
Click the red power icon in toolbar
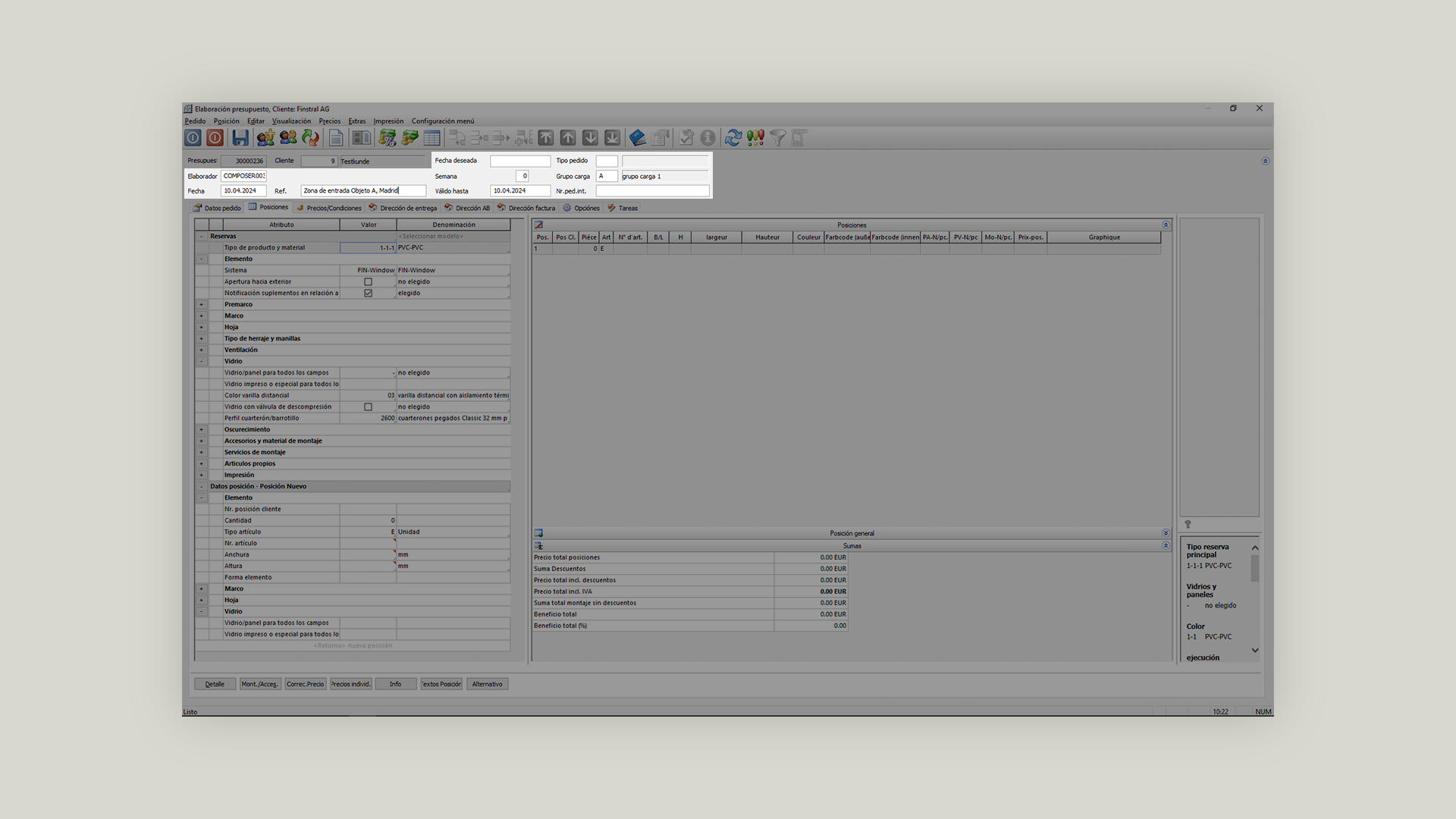tap(215, 137)
